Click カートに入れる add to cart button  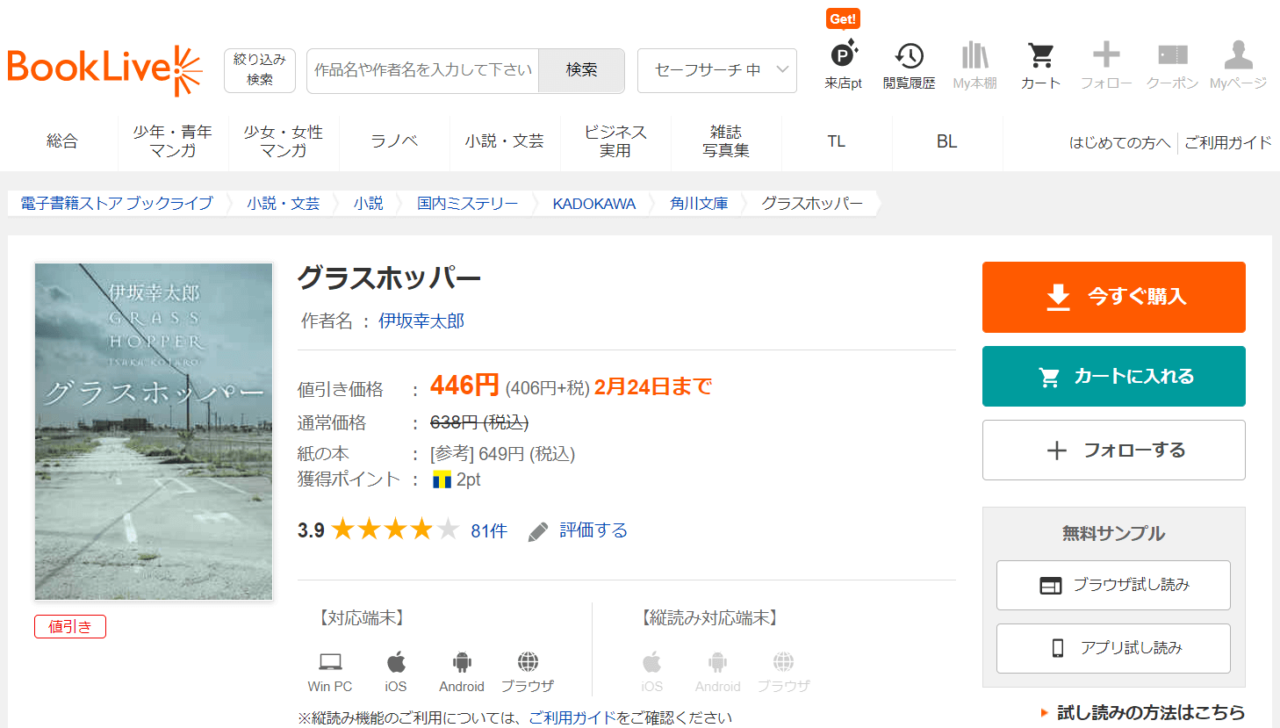tap(1114, 376)
